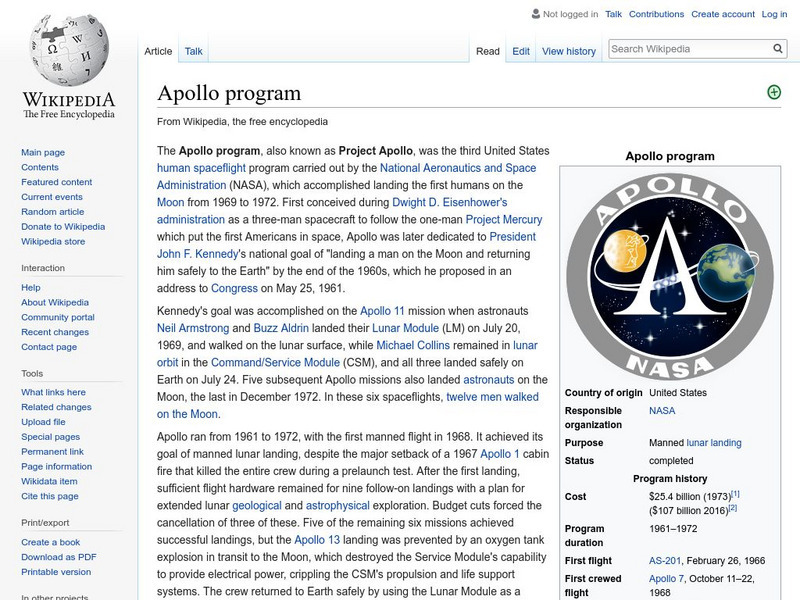Click What links here

point(53,392)
